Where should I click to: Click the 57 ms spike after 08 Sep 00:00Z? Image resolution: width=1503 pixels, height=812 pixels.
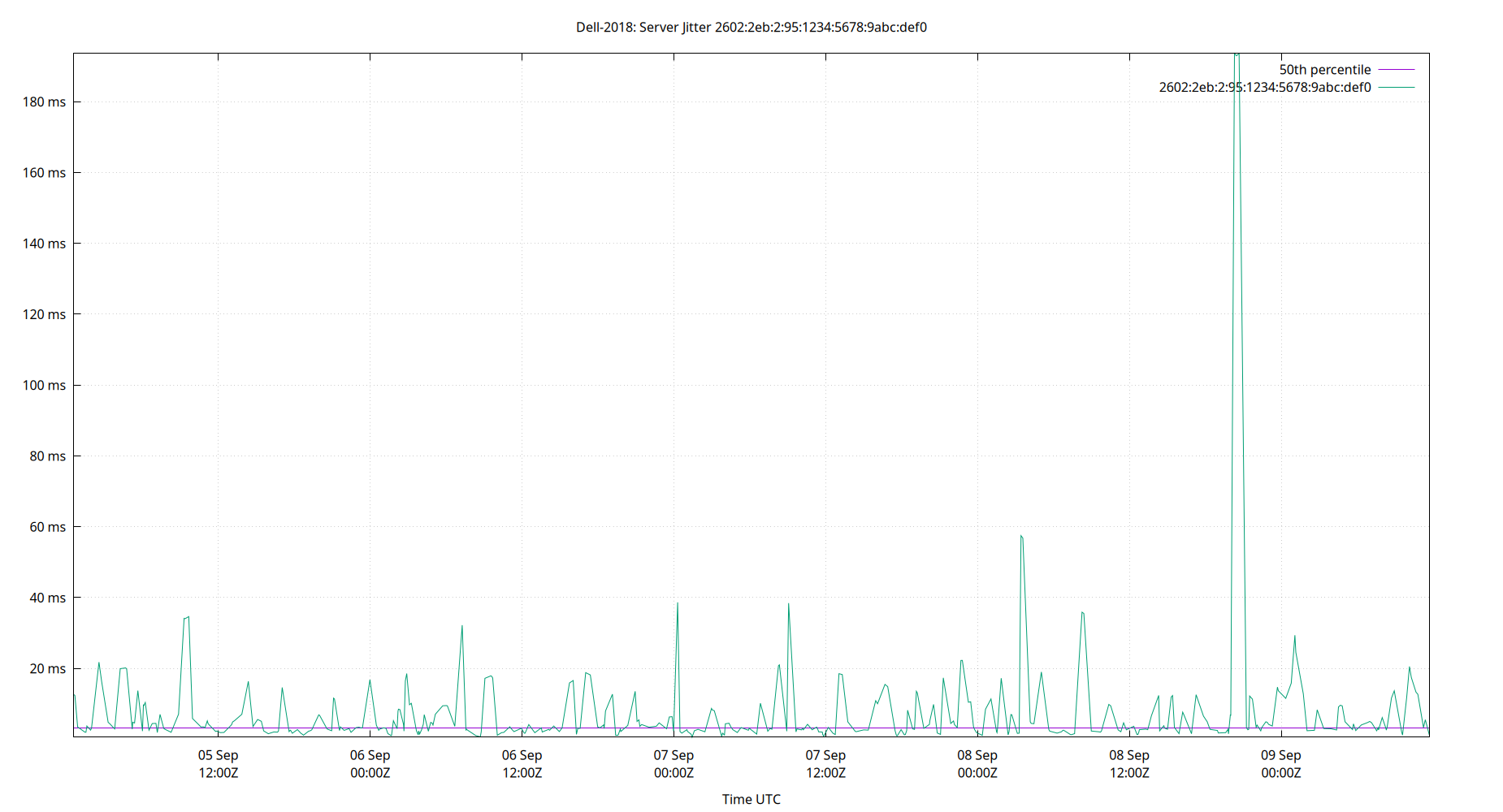point(1021,538)
